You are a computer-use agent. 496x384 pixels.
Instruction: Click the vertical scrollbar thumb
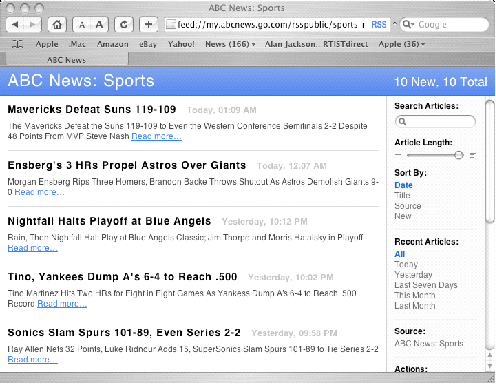(490, 162)
